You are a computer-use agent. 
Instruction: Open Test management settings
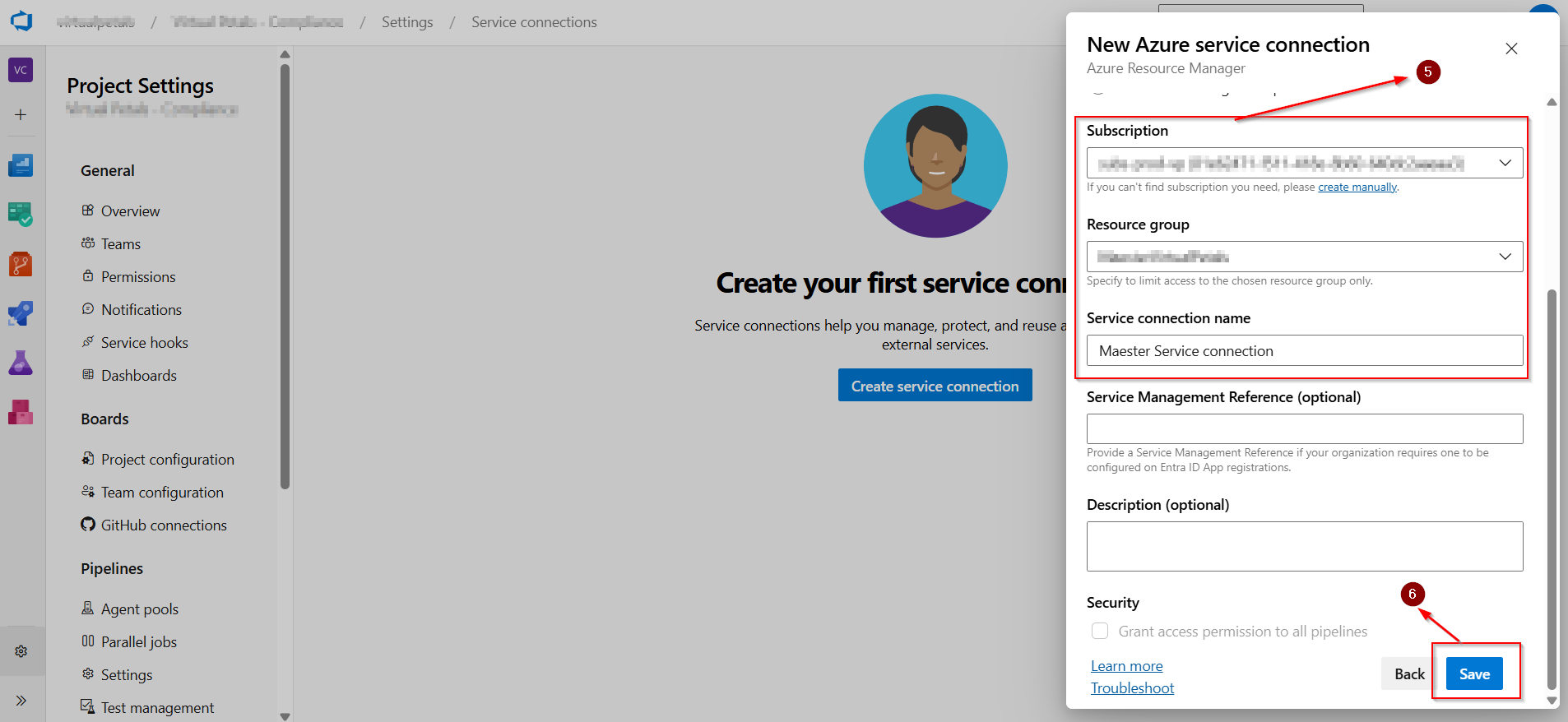(x=157, y=708)
